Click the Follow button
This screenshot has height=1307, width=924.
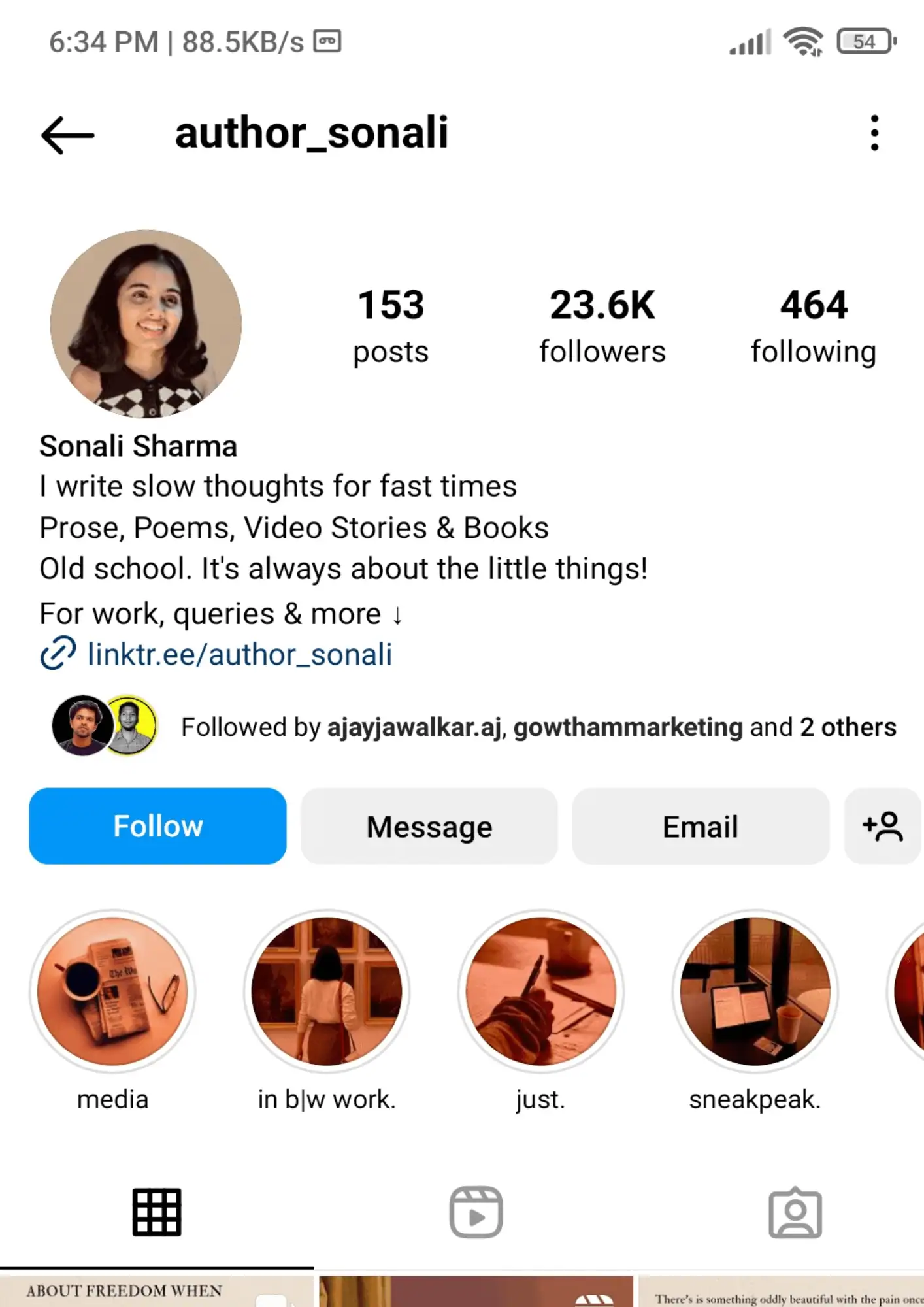pos(157,826)
